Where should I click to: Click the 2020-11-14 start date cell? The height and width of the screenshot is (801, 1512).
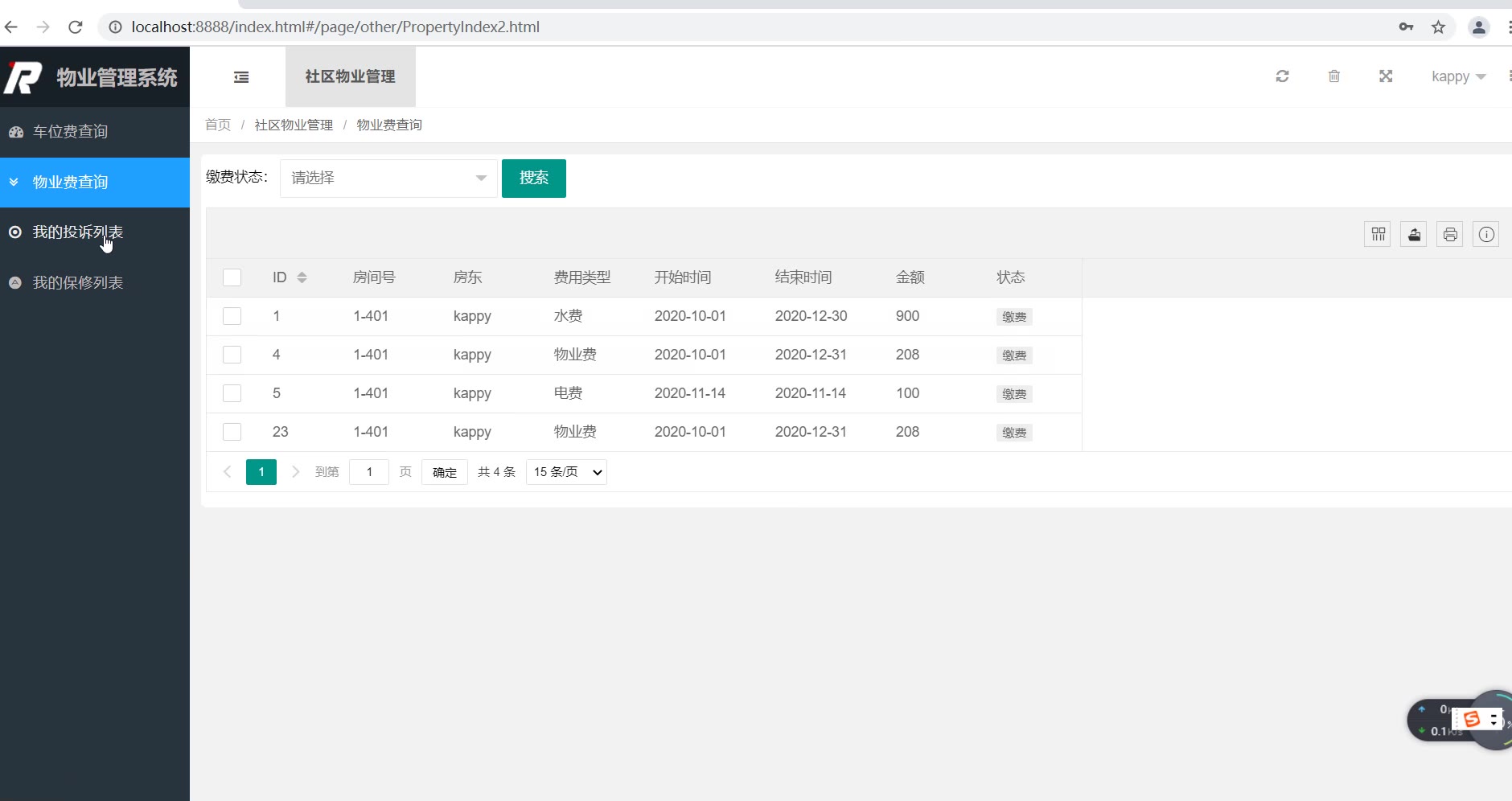[x=690, y=393]
